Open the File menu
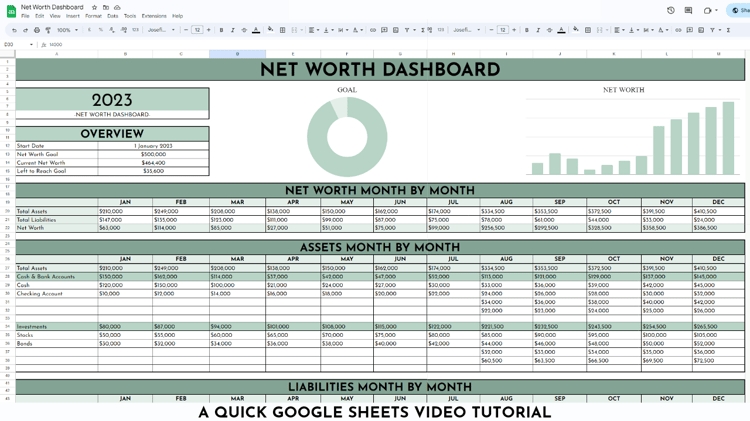Viewport: 750px width, 421px height. (25, 16)
